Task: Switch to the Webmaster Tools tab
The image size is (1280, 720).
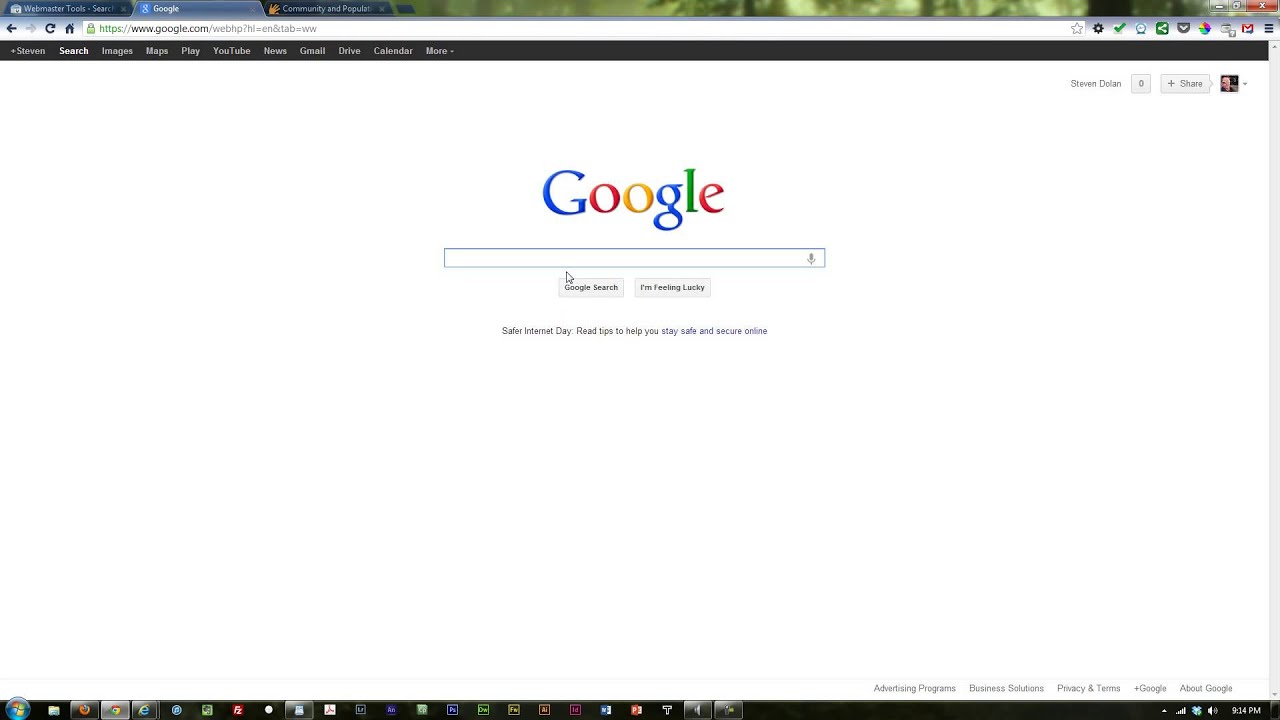Action: [68, 9]
